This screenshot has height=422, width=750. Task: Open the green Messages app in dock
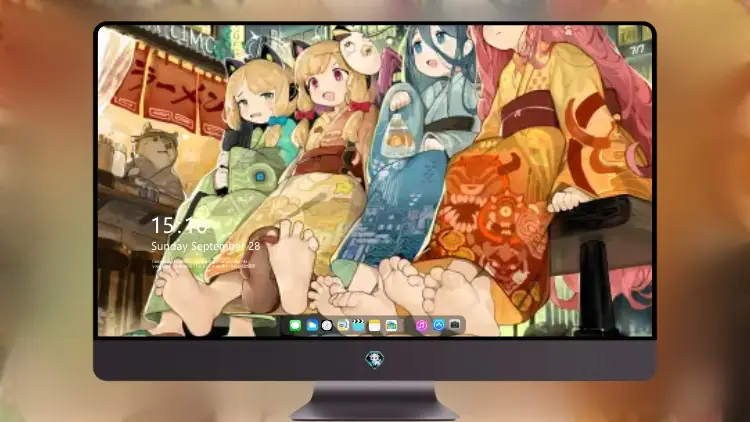pyautogui.click(x=295, y=326)
